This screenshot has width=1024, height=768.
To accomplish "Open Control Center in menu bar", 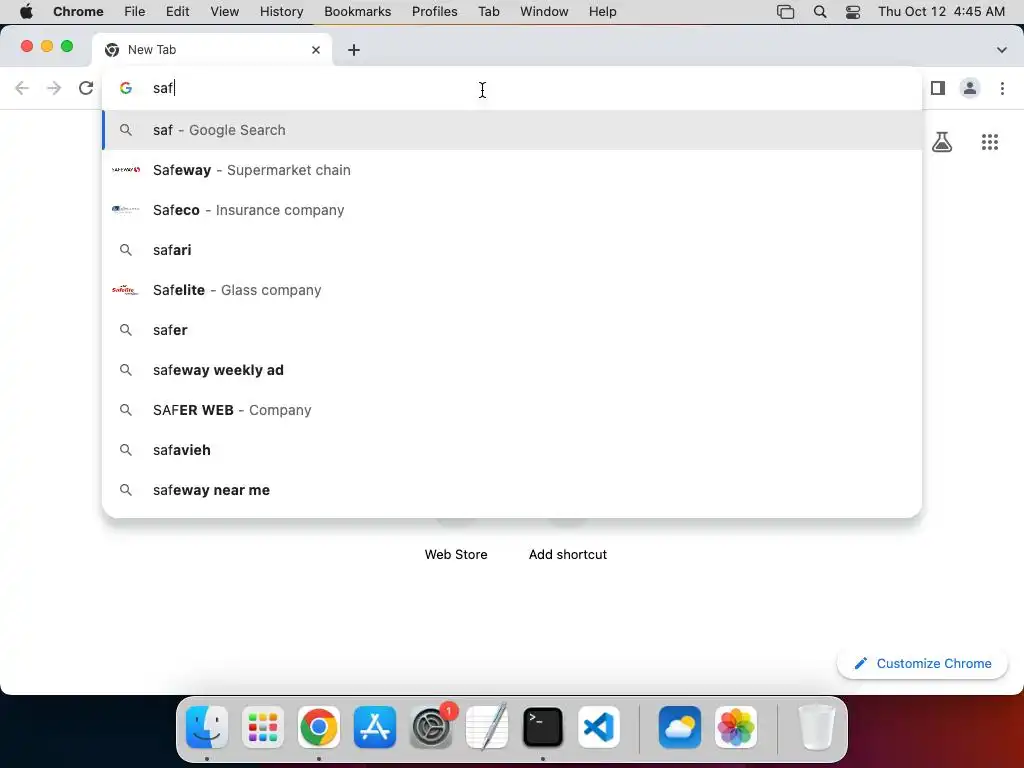I will tap(853, 12).
